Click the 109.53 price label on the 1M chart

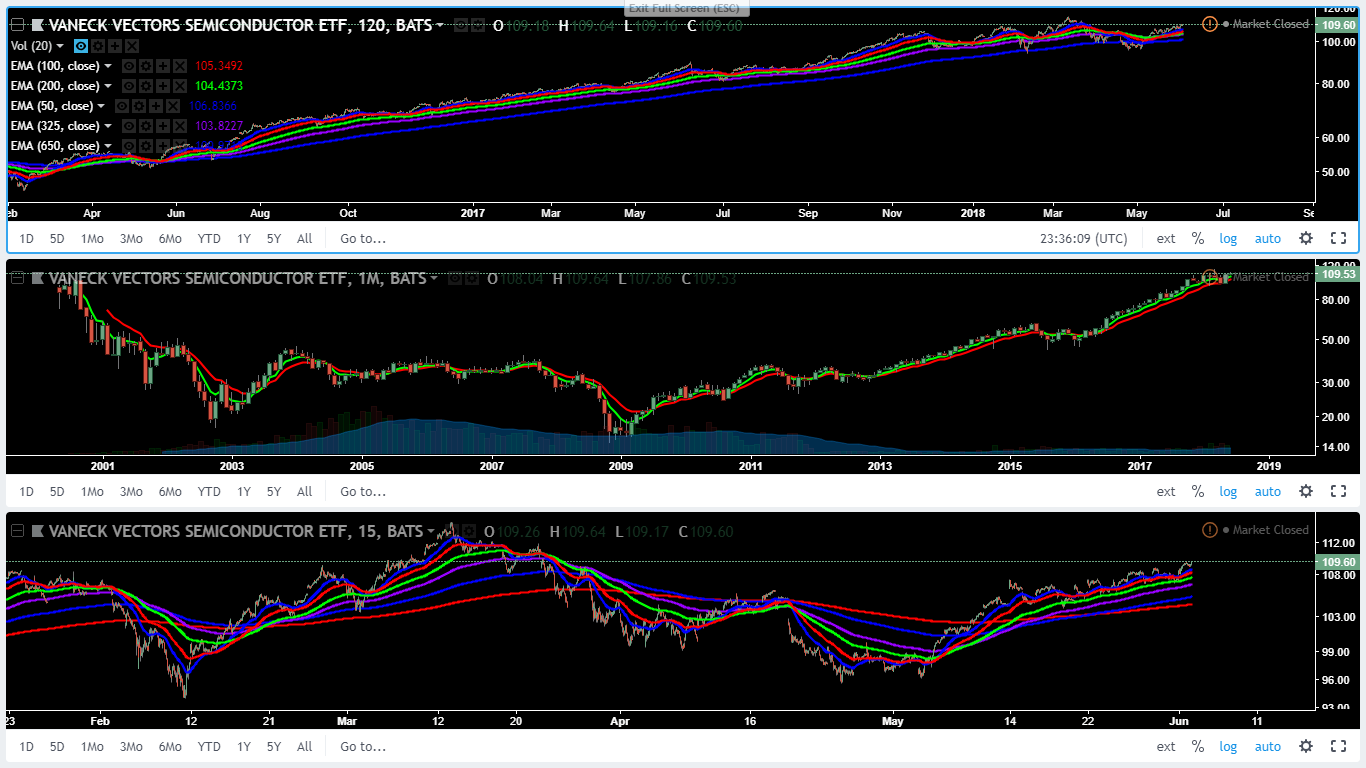1338,273
